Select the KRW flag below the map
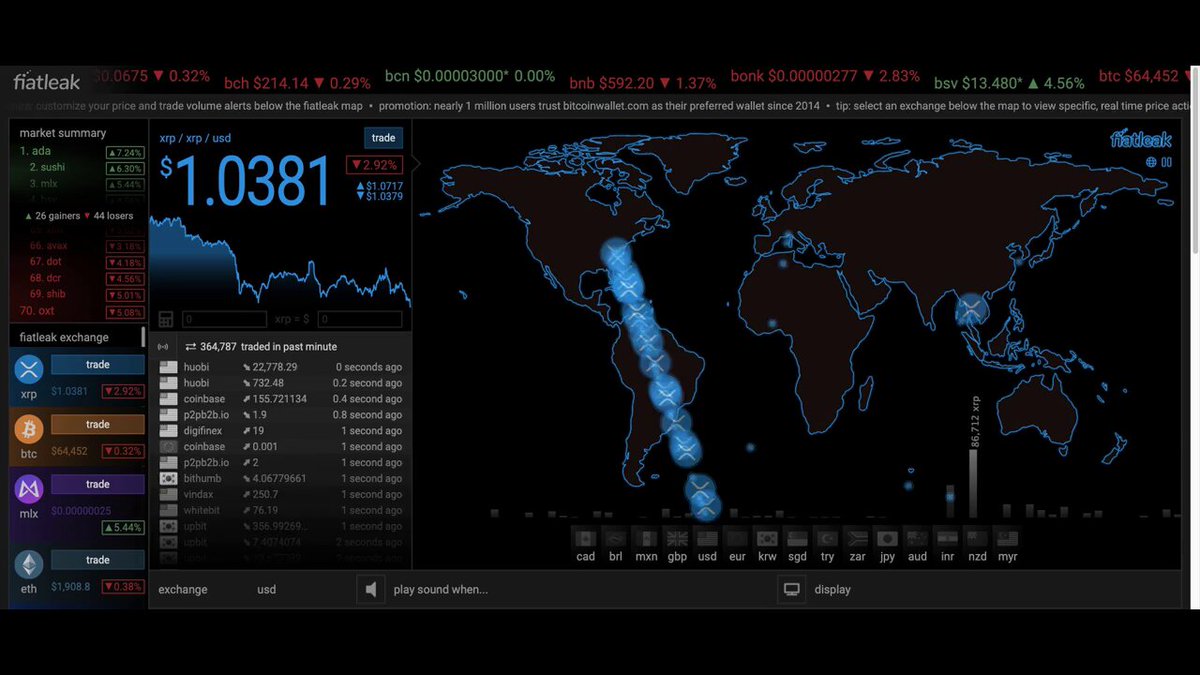Screen dimensions: 1200x675 [767, 538]
